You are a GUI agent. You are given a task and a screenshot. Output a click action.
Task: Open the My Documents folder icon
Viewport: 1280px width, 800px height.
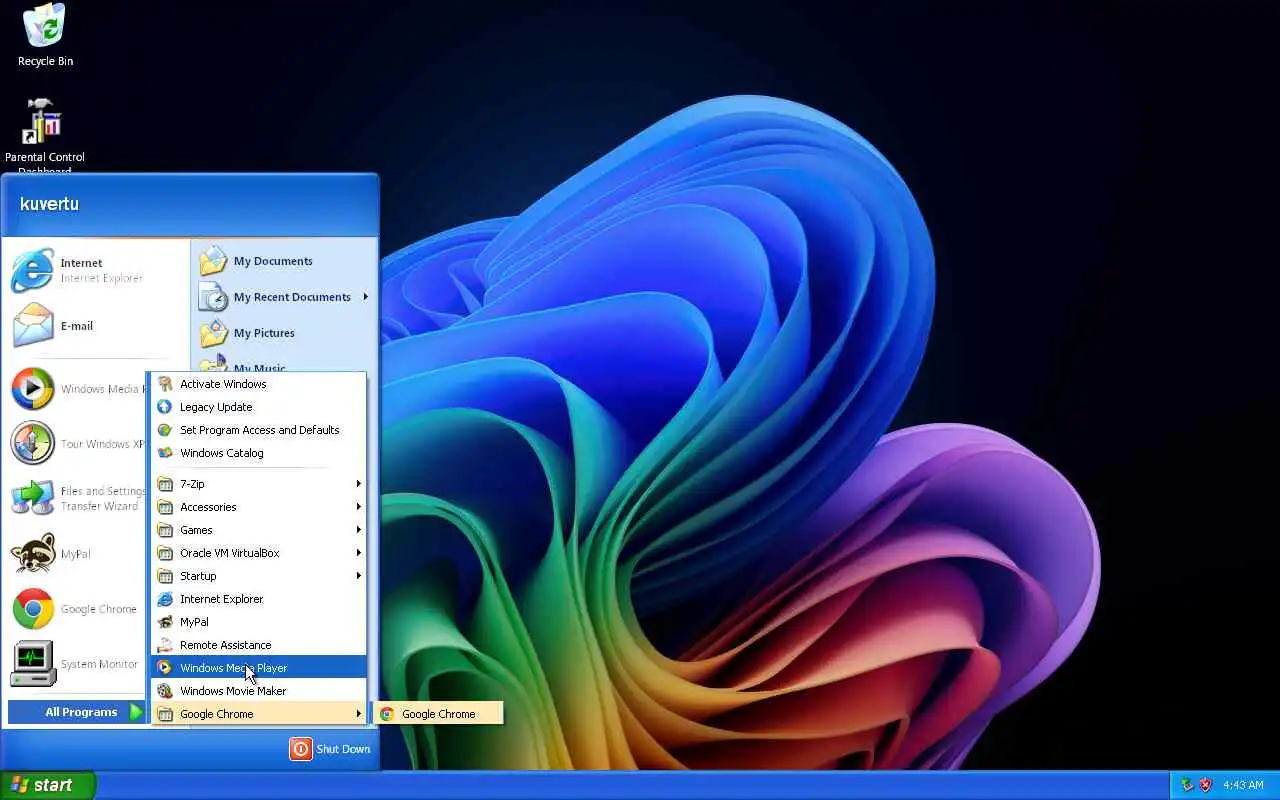[213, 261]
